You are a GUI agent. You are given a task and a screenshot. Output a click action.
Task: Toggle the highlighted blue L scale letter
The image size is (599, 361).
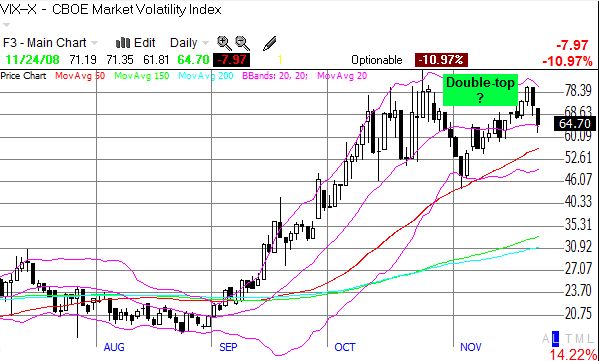(556, 338)
